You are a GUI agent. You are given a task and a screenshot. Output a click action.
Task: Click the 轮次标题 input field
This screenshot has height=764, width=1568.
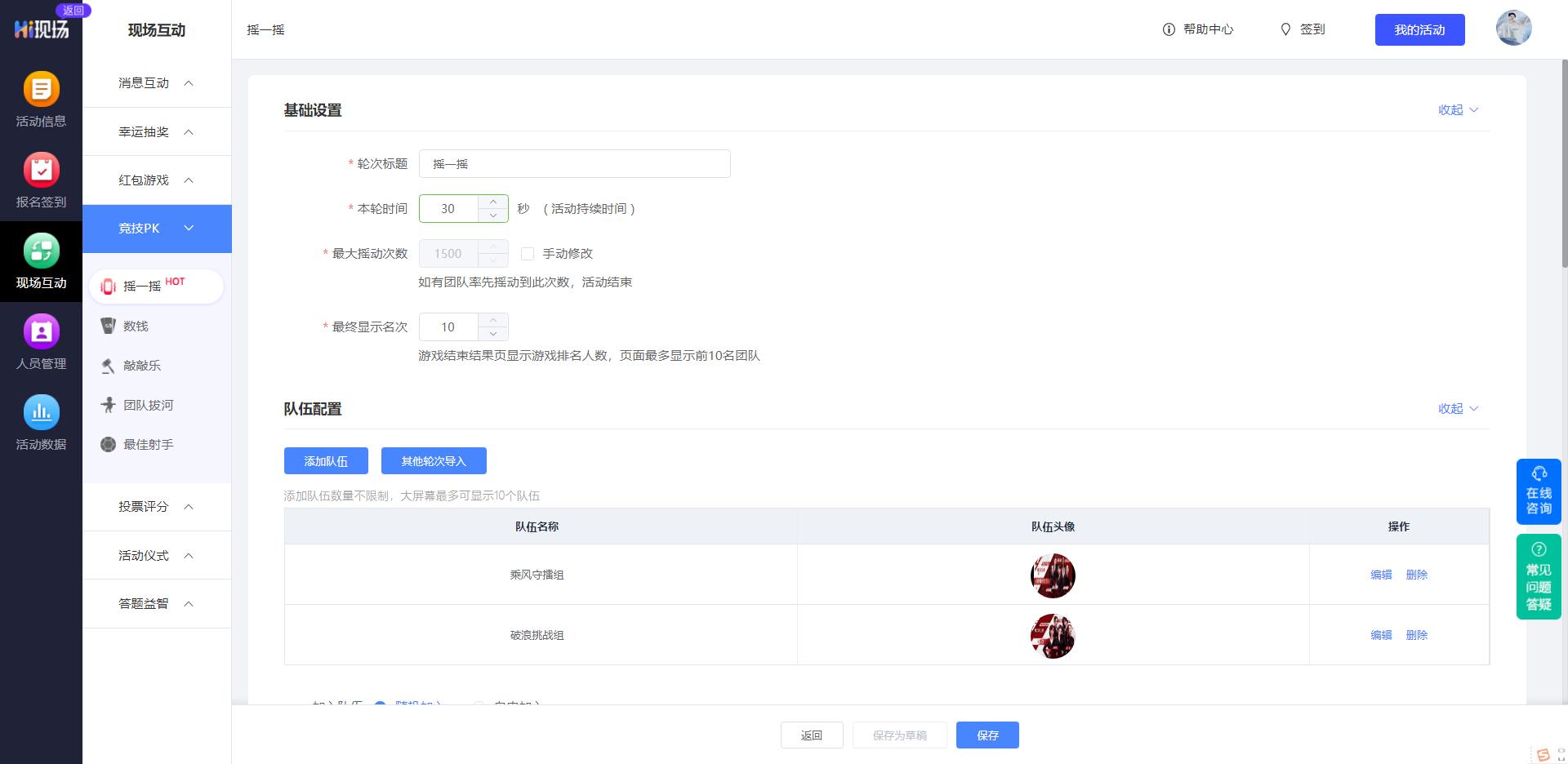(574, 163)
